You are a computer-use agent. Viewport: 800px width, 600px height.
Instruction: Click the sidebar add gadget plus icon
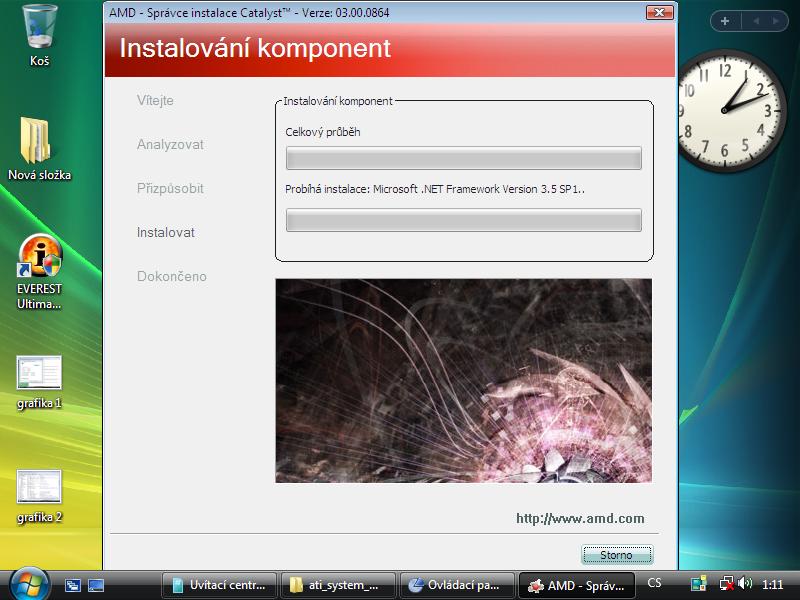(x=725, y=21)
